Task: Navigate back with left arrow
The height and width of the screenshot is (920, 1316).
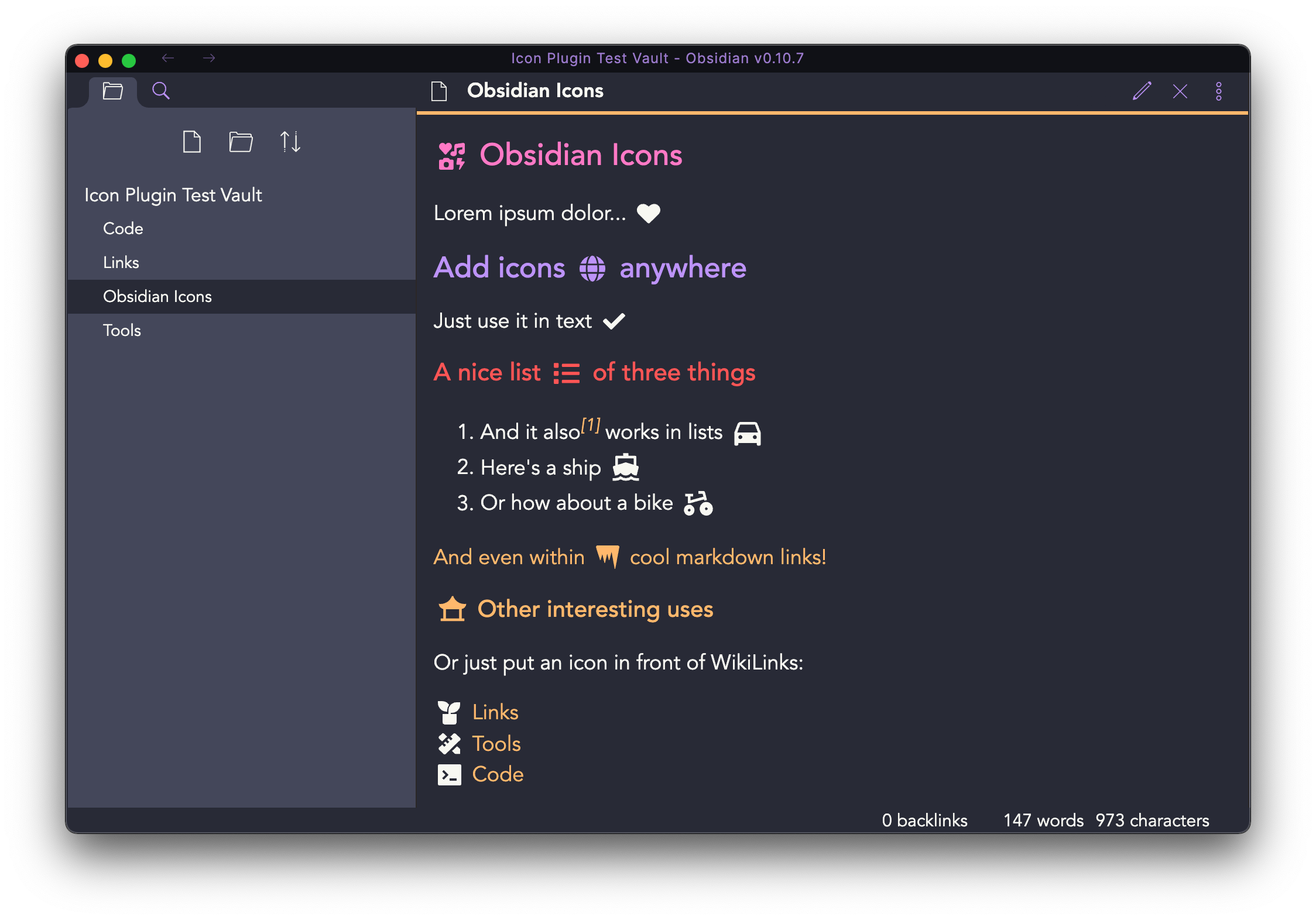Action: pyautogui.click(x=168, y=58)
